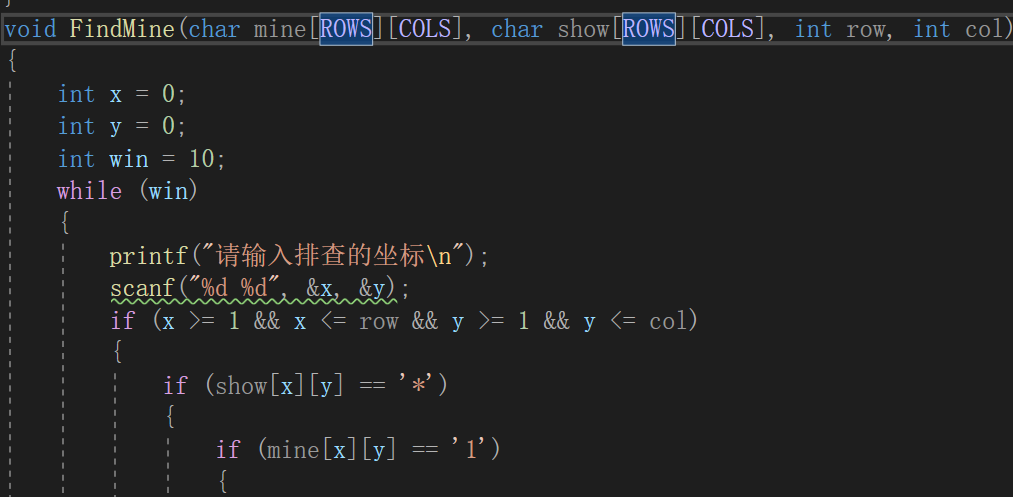1013x497 pixels.
Task: Select the void return type keyword
Action: coord(30,29)
